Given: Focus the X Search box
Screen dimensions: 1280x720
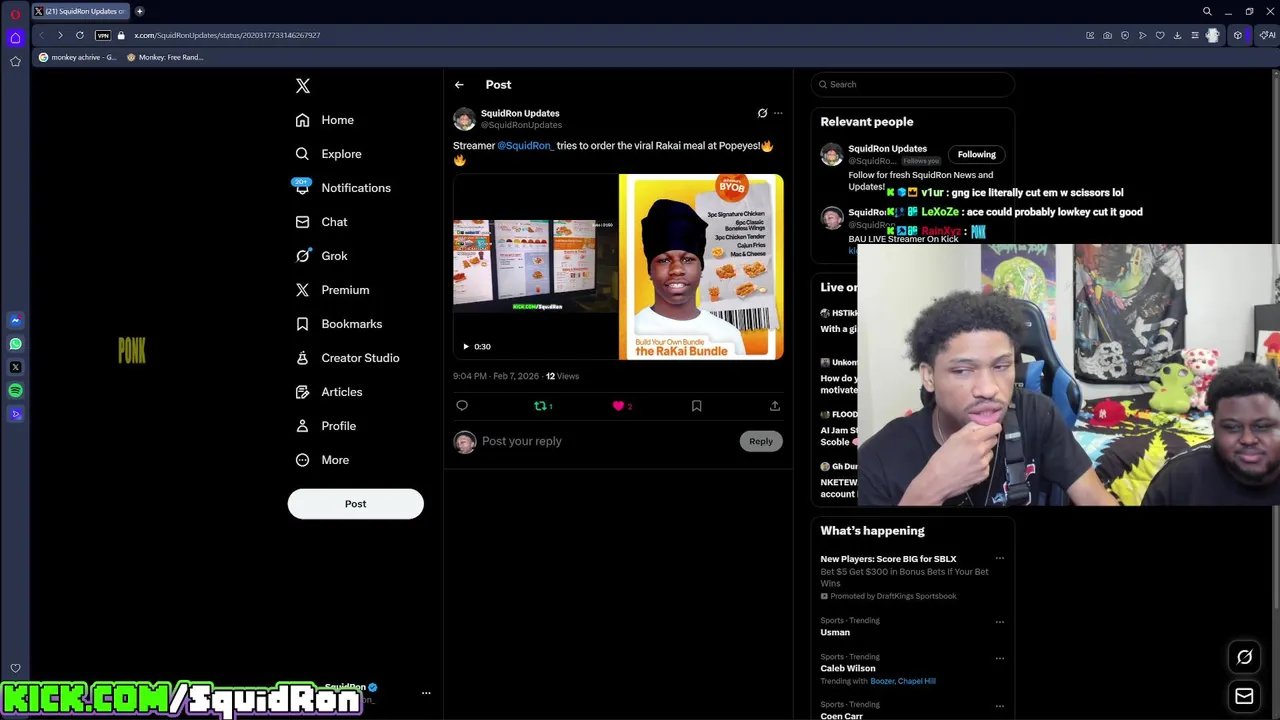Looking at the screenshot, I should (913, 85).
